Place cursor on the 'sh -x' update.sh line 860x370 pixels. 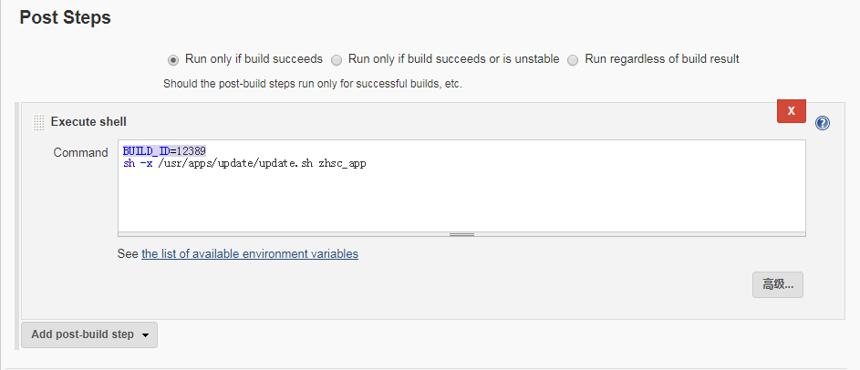click(244, 163)
